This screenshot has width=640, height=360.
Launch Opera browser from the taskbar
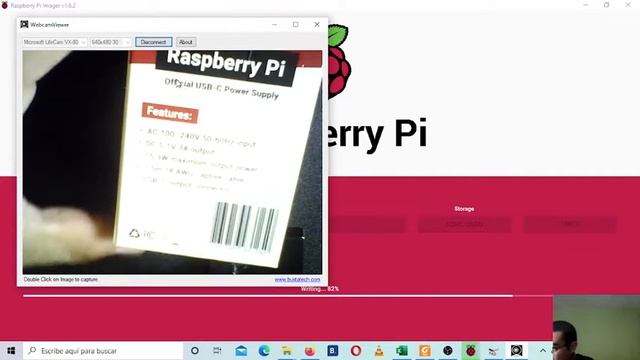[356, 351]
